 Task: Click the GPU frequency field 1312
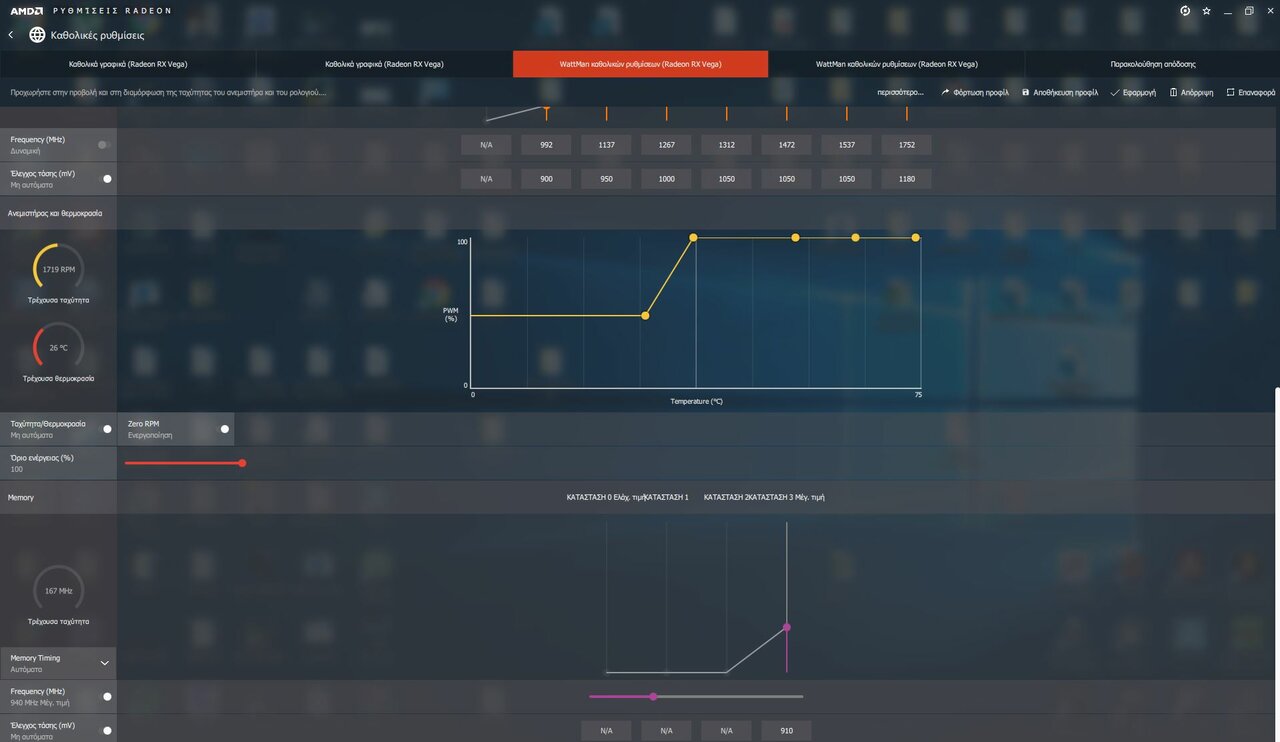click(726, 145)
